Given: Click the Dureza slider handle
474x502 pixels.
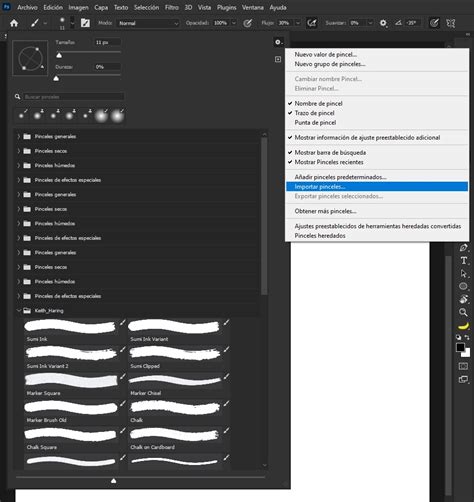Looking at the screenshot, I should pos(56,79).
